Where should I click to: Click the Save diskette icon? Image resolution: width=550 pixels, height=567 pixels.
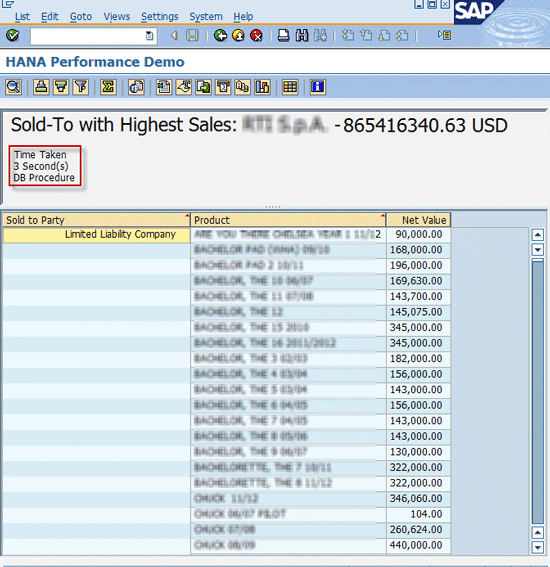click(192, 35)
